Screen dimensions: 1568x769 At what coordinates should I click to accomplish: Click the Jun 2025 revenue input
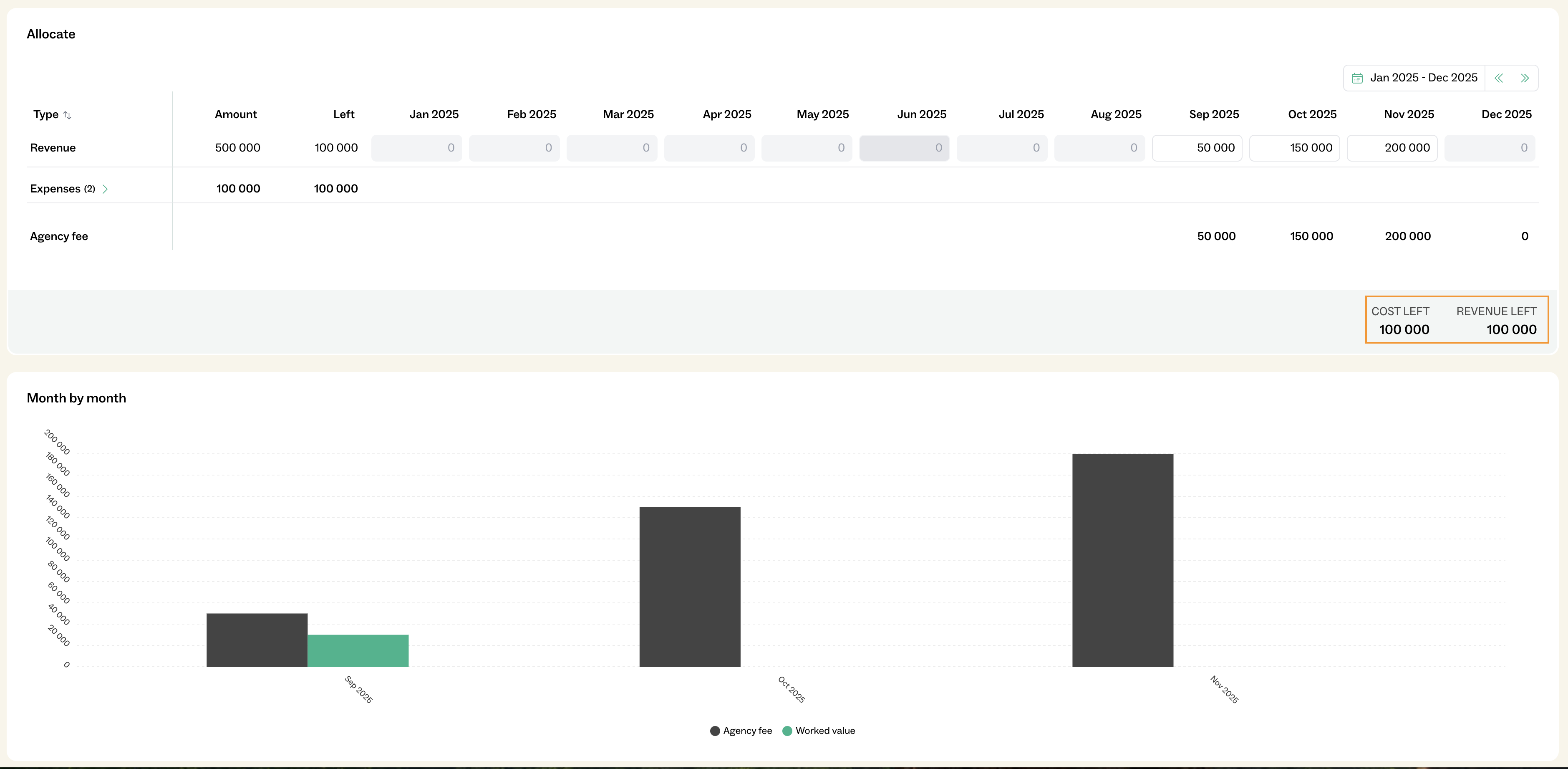[x=904, y=148]
